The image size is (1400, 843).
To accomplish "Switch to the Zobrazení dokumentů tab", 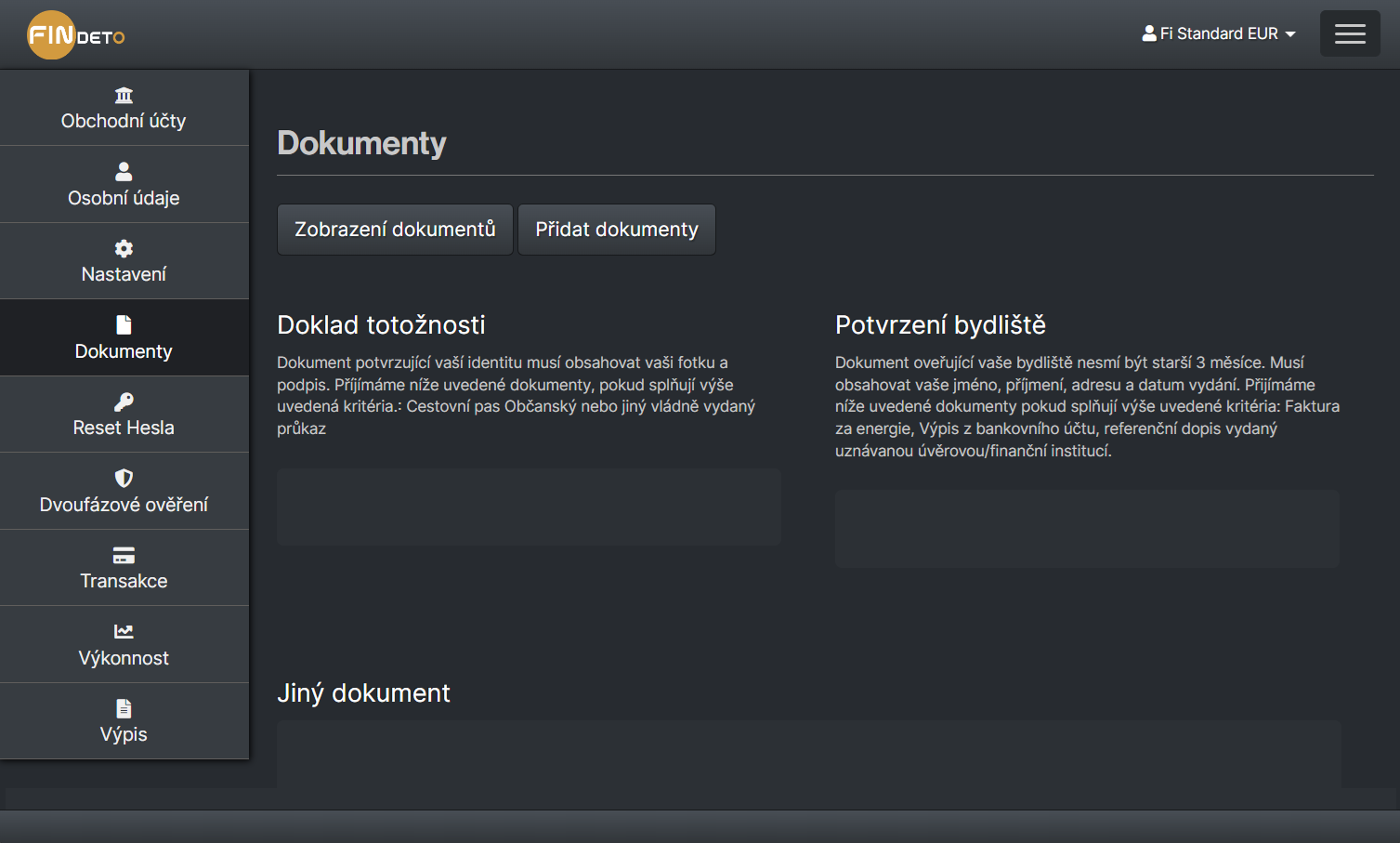I will (395, 230).
